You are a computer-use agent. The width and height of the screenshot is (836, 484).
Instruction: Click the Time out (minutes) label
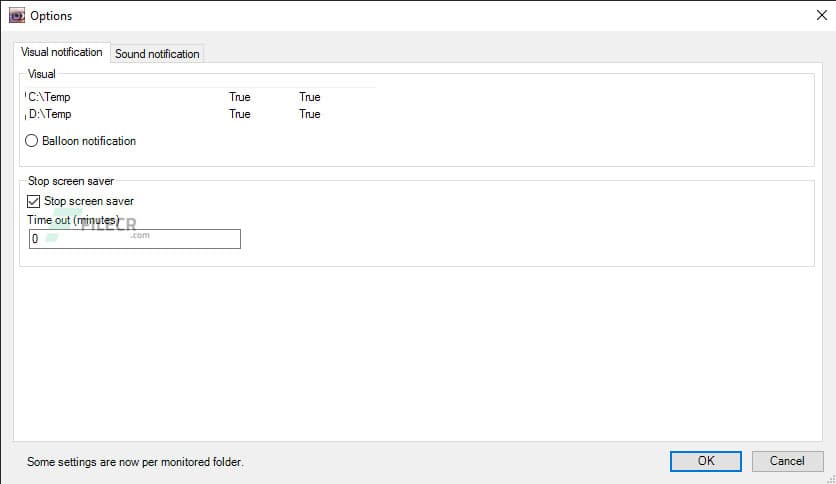pyautogui.click(x=73, y=220)
